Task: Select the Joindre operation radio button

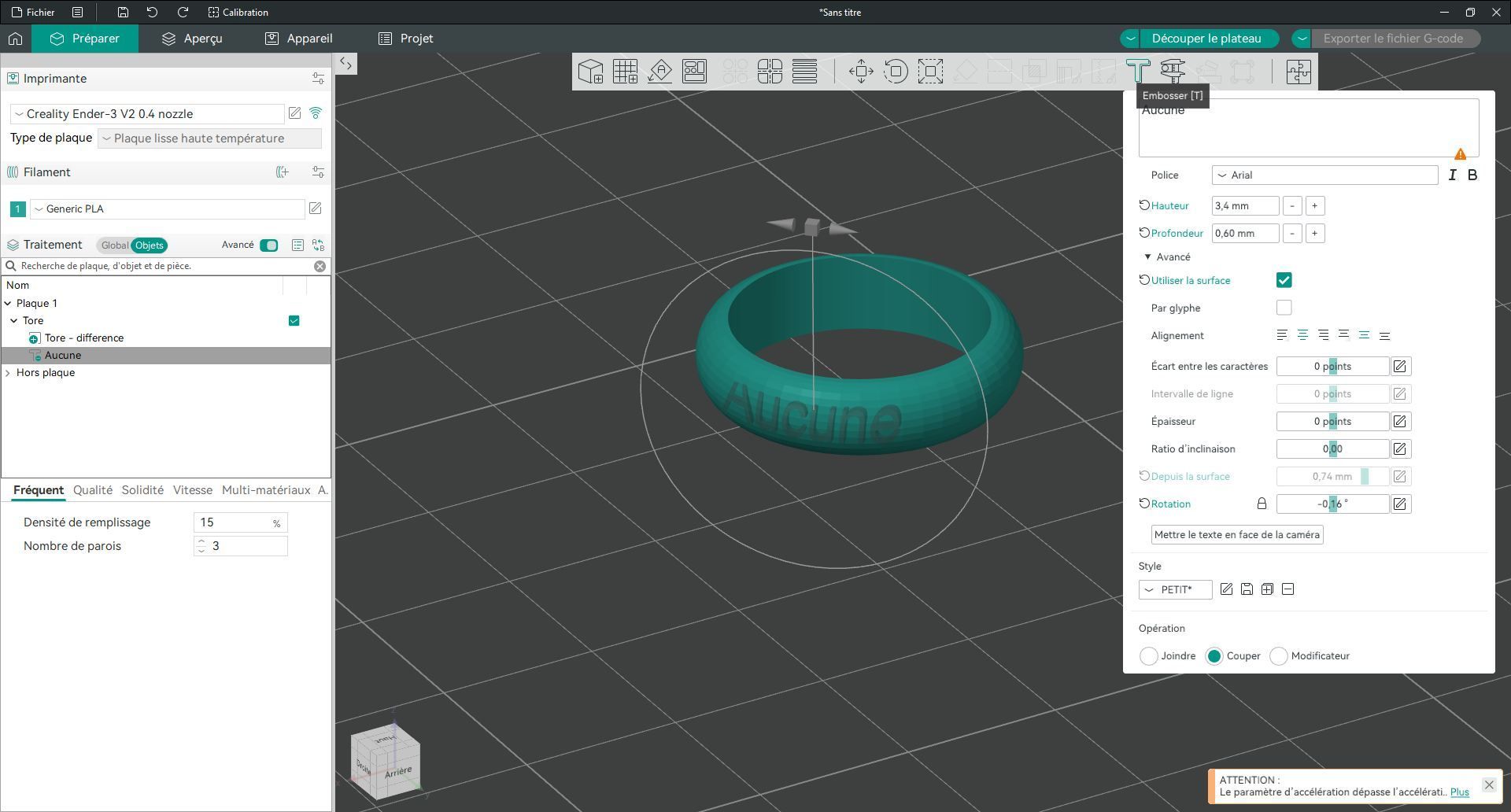Action: coord(1148,656)
